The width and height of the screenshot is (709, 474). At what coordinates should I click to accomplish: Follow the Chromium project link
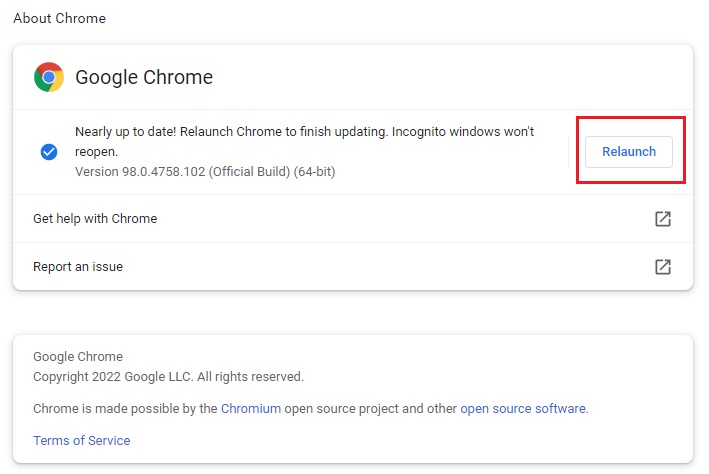(251, 409)
